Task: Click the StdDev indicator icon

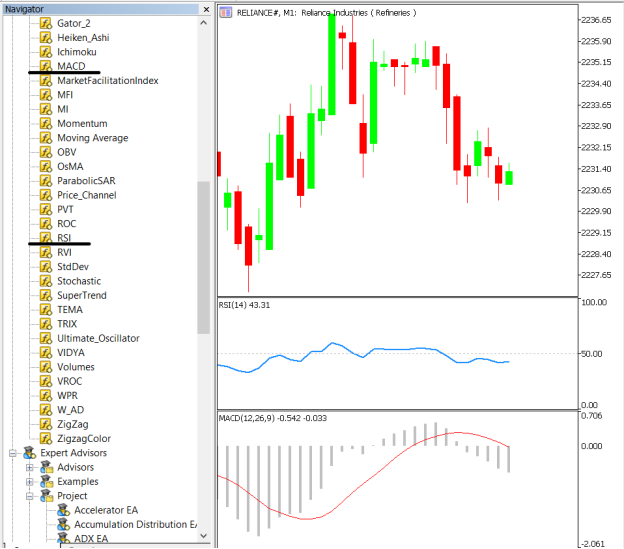Action: 46,267
